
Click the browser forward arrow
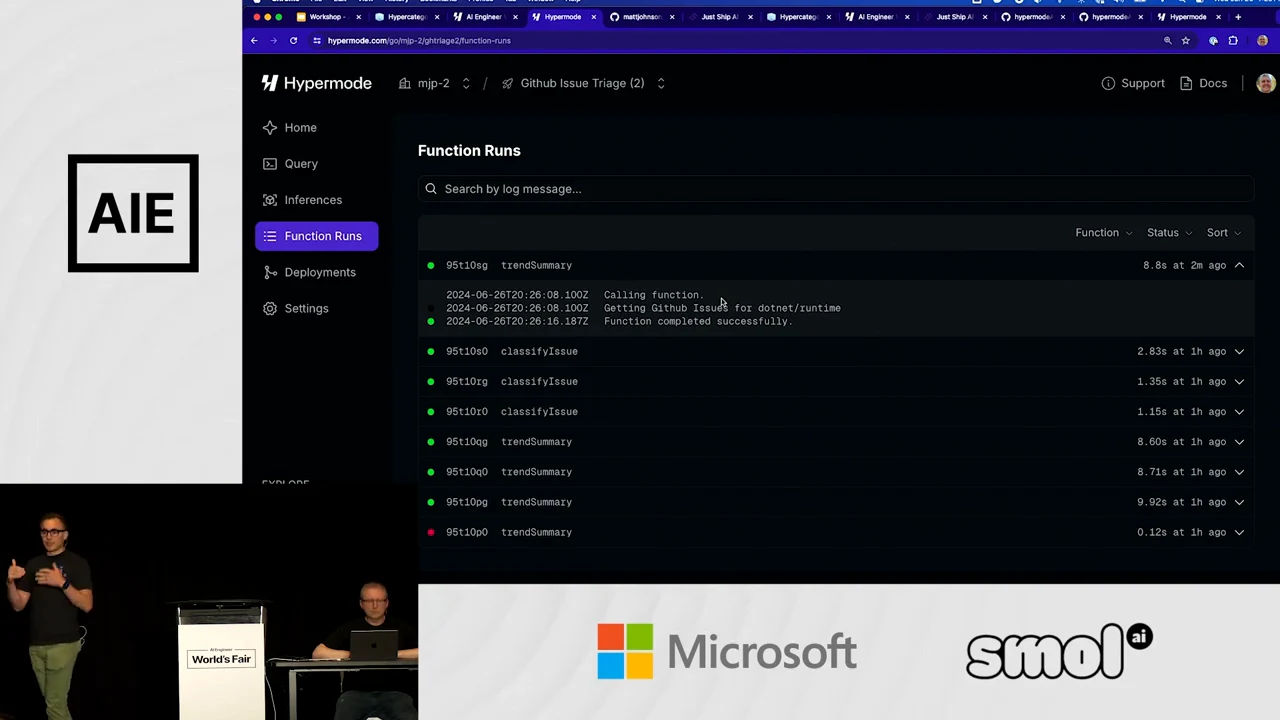[273, 41]
